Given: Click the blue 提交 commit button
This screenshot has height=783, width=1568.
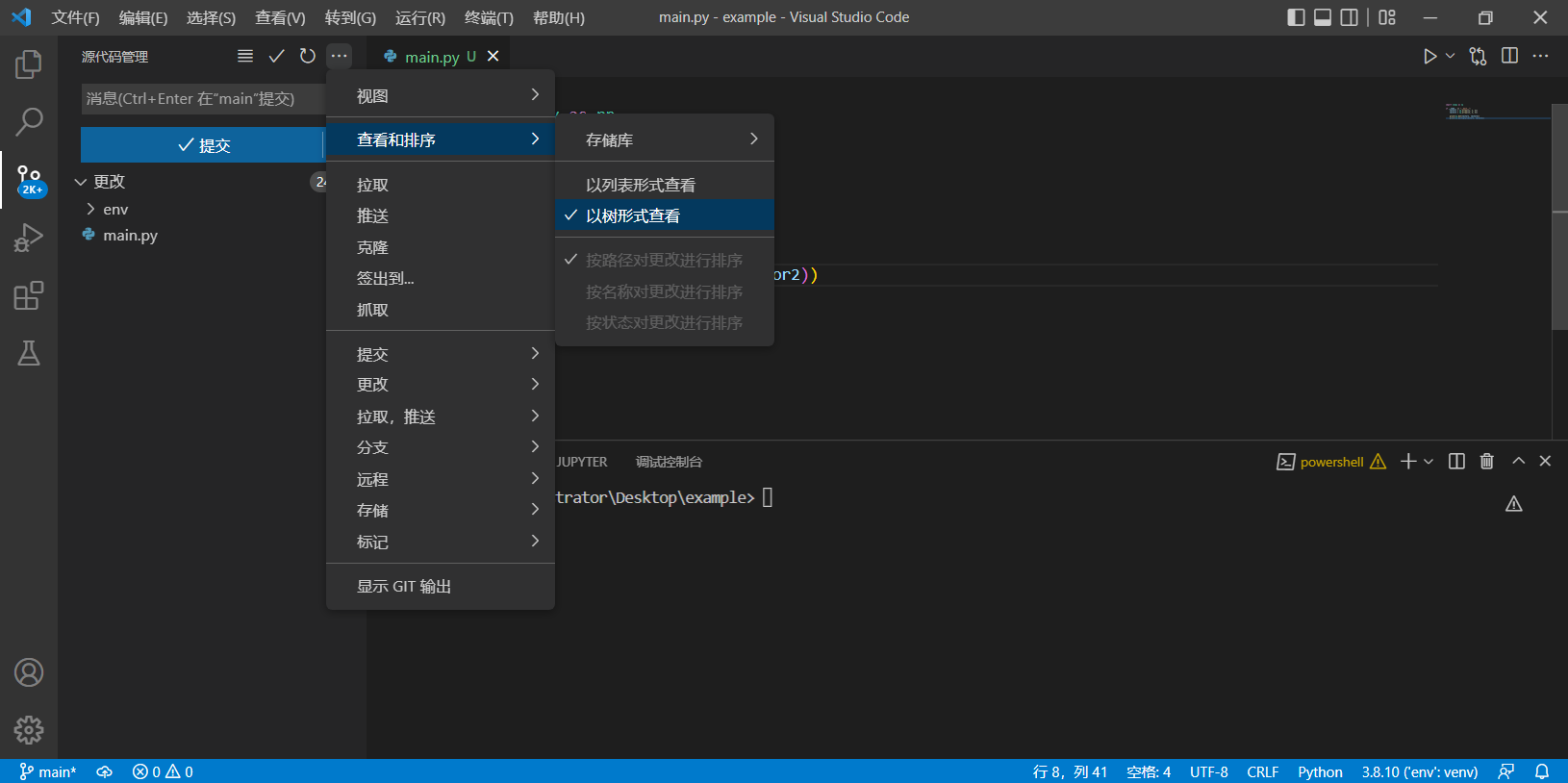Looking at the screenshot, I should [203, 145].
